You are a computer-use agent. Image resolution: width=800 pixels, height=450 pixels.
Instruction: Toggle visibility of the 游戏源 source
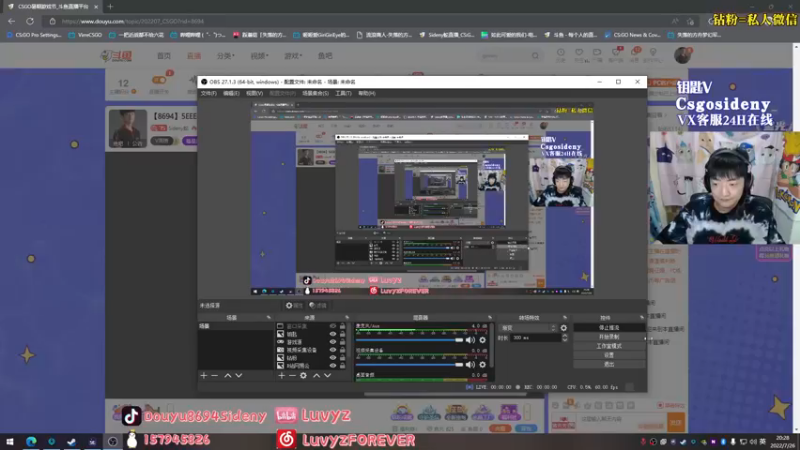click(x=333, y=342)
